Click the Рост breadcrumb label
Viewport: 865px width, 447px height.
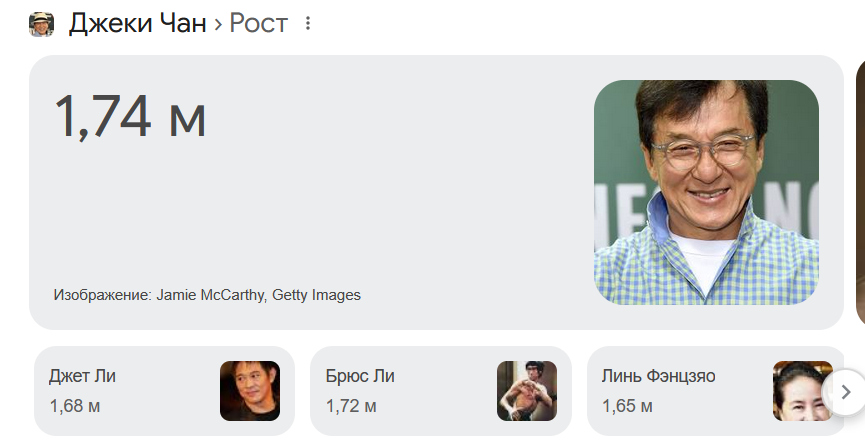(258, 24)
